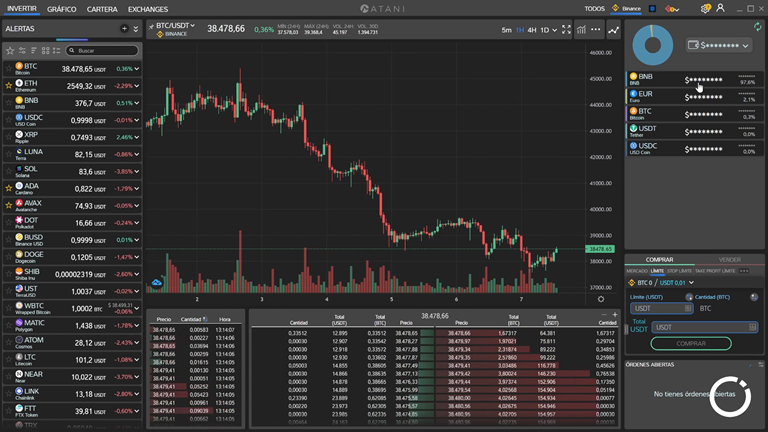Expand the SHIB watchlist row chevron
Screen dimensions: 768x432
tap(137, 274)
